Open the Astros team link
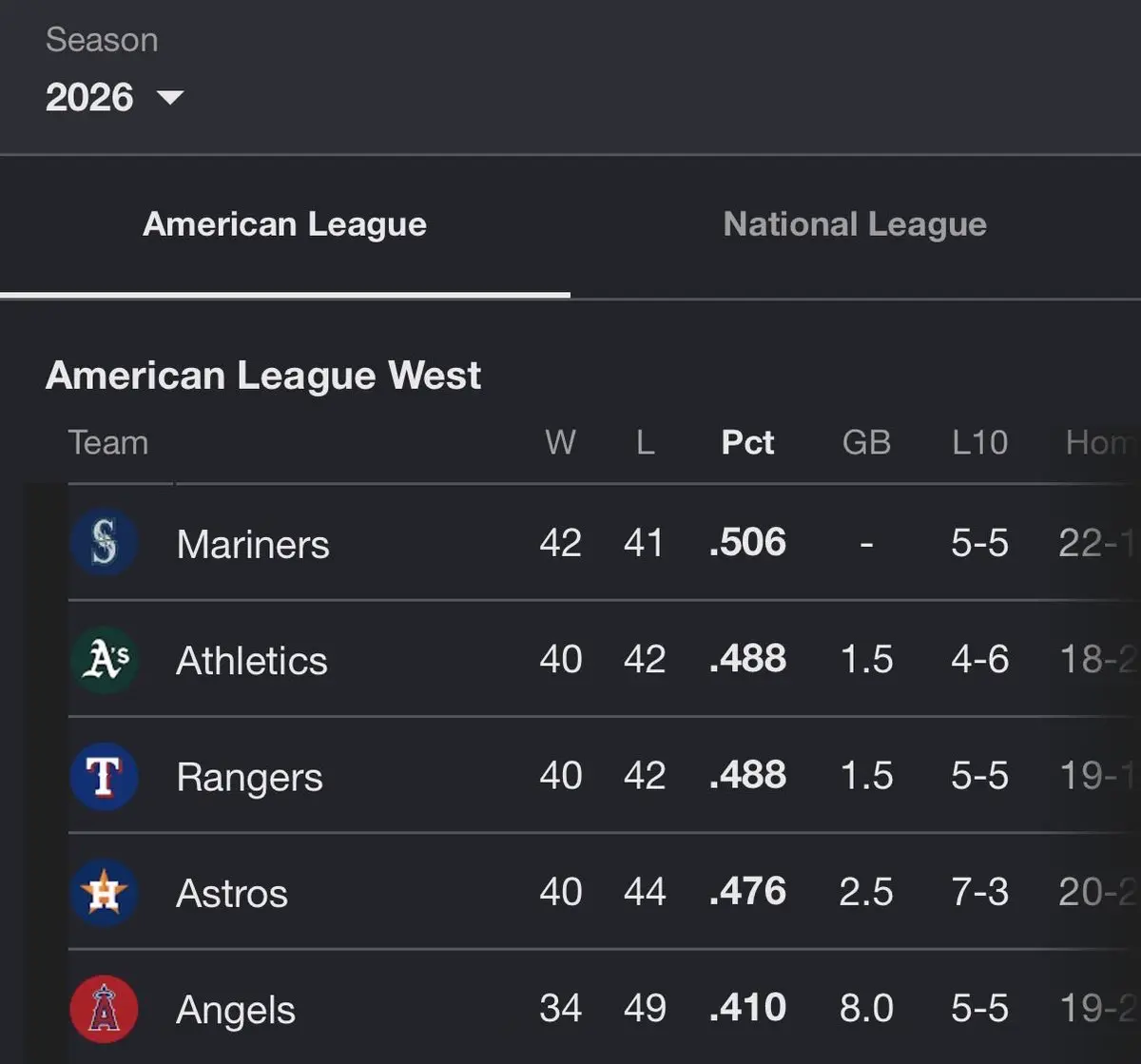1141x1064 pixels. click(232, 893)
